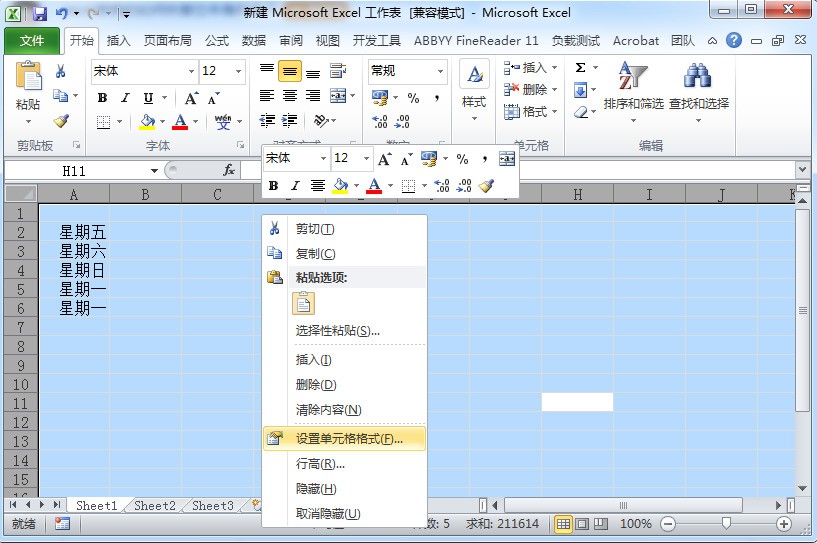
Task: Click the mini toolbar red font color
Action: (x=374, y=186)
